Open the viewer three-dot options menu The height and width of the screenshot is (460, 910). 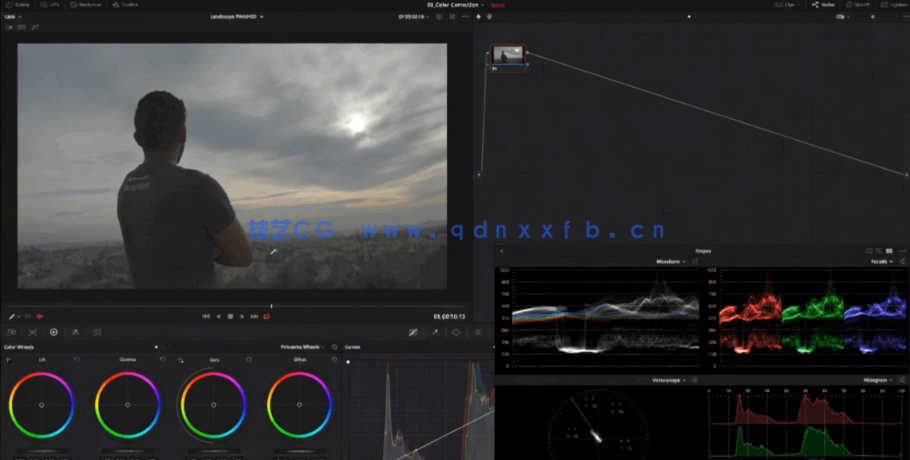(465, 17)
